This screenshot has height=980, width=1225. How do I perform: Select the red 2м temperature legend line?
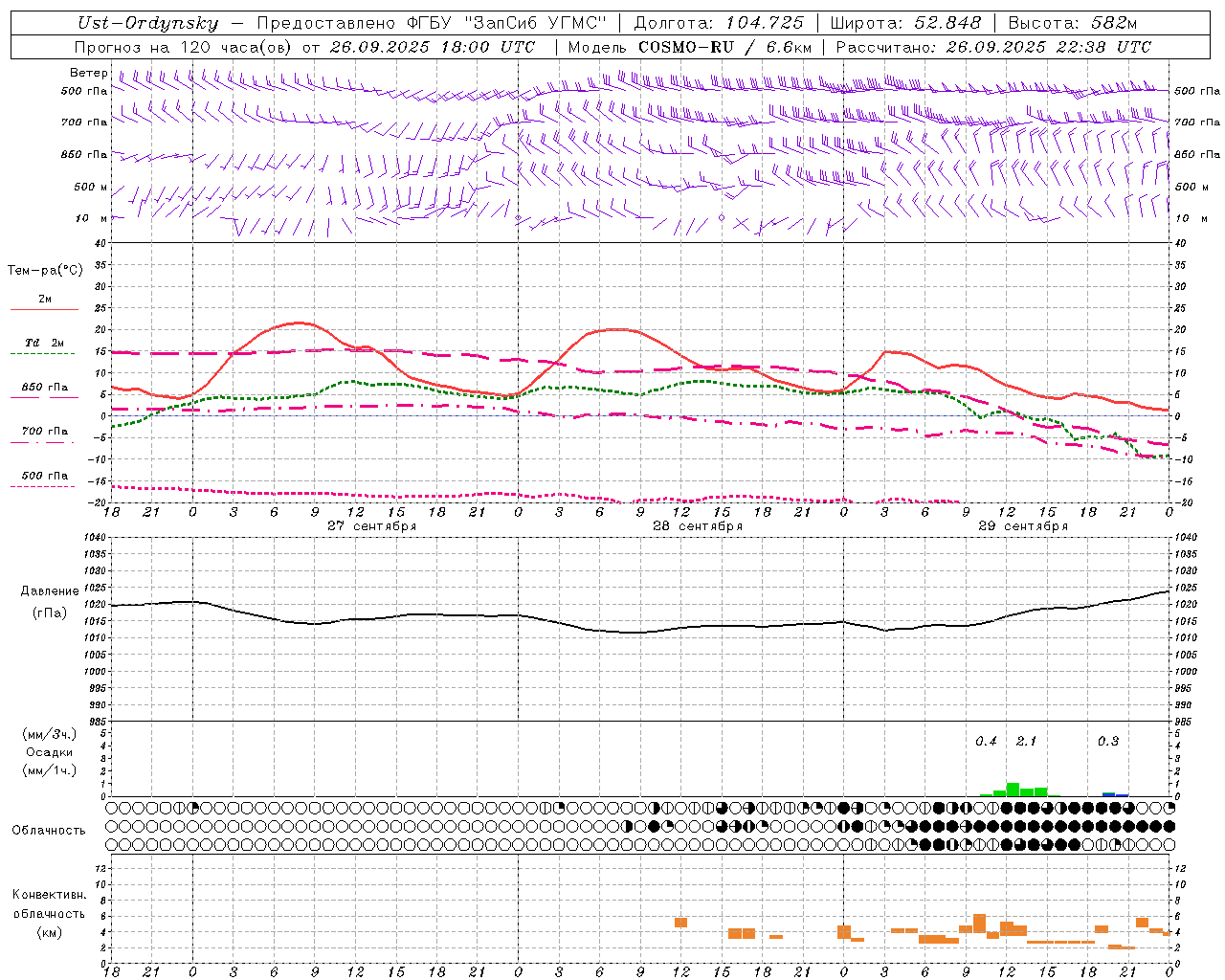coord(44,309)
